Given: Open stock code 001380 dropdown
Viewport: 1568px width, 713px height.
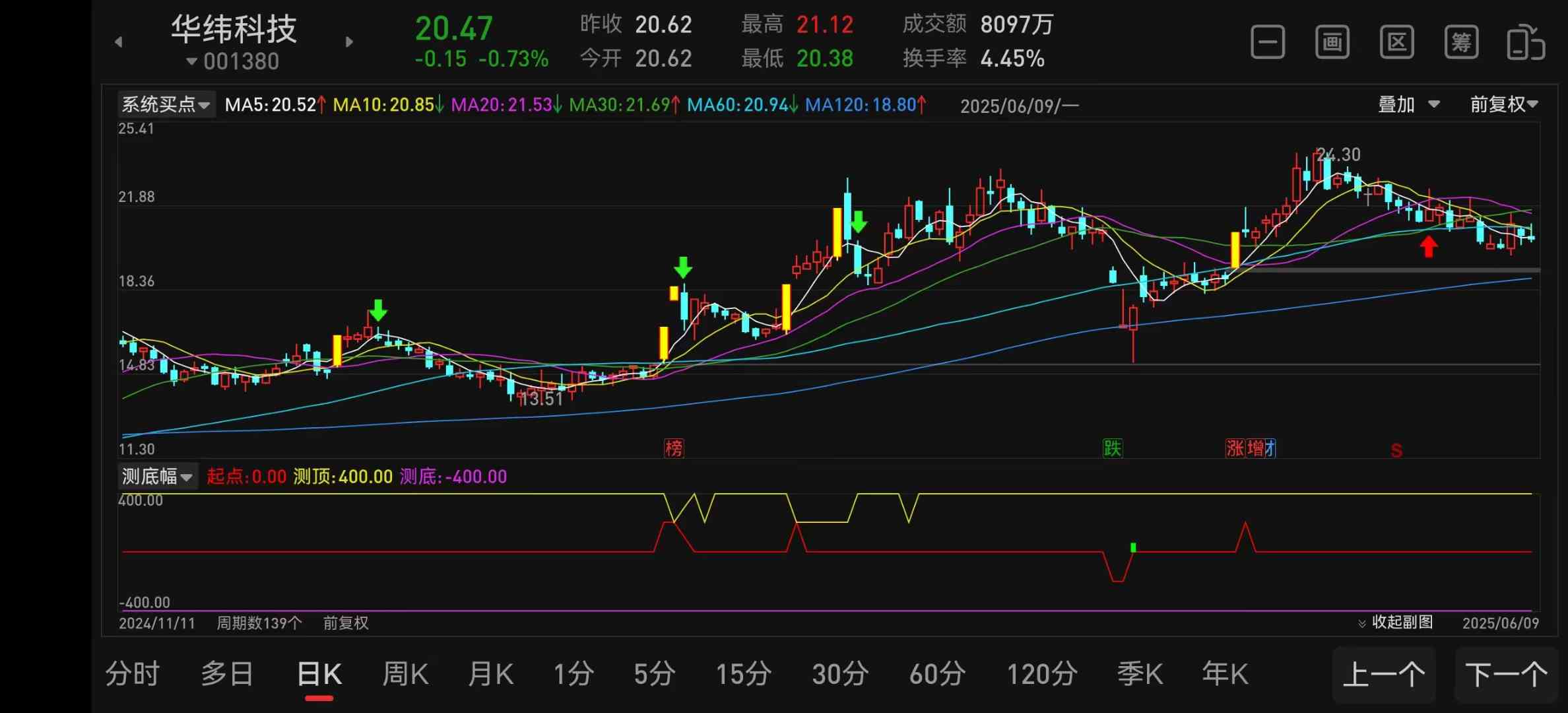Looking at the screenshot, I should click(x=234, y=61).
